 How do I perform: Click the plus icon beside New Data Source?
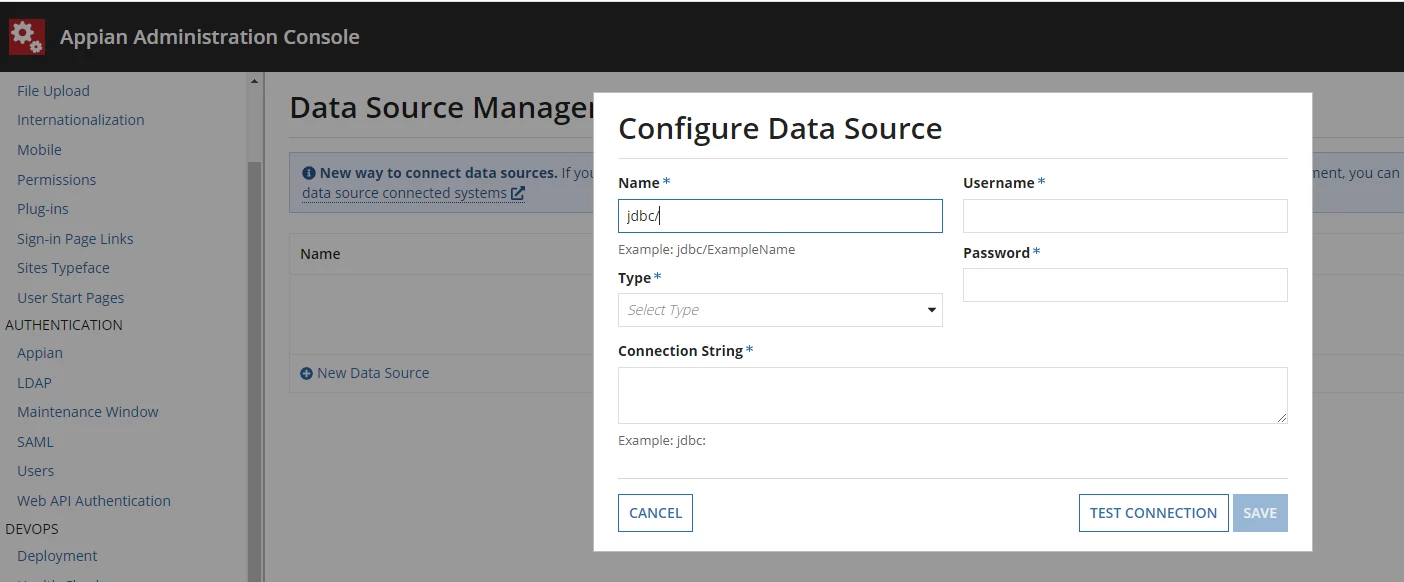307,373
